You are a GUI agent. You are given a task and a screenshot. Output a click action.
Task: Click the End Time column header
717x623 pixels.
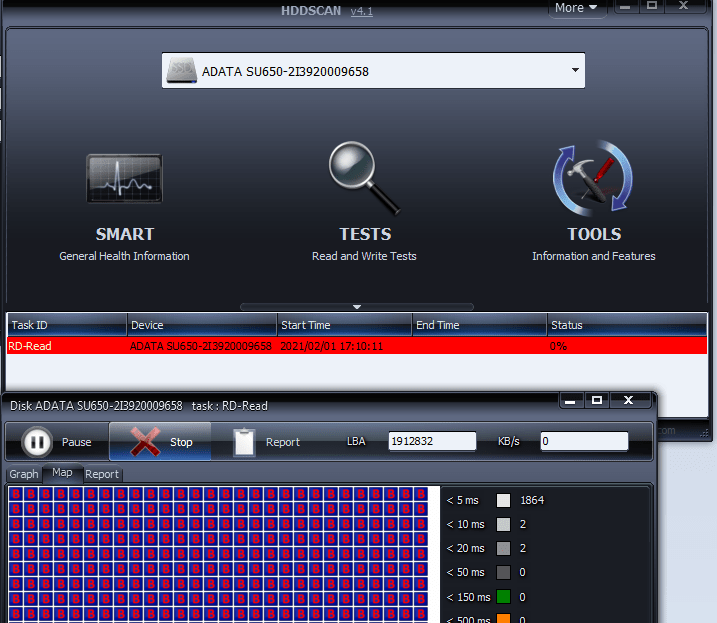click(479, 325)
